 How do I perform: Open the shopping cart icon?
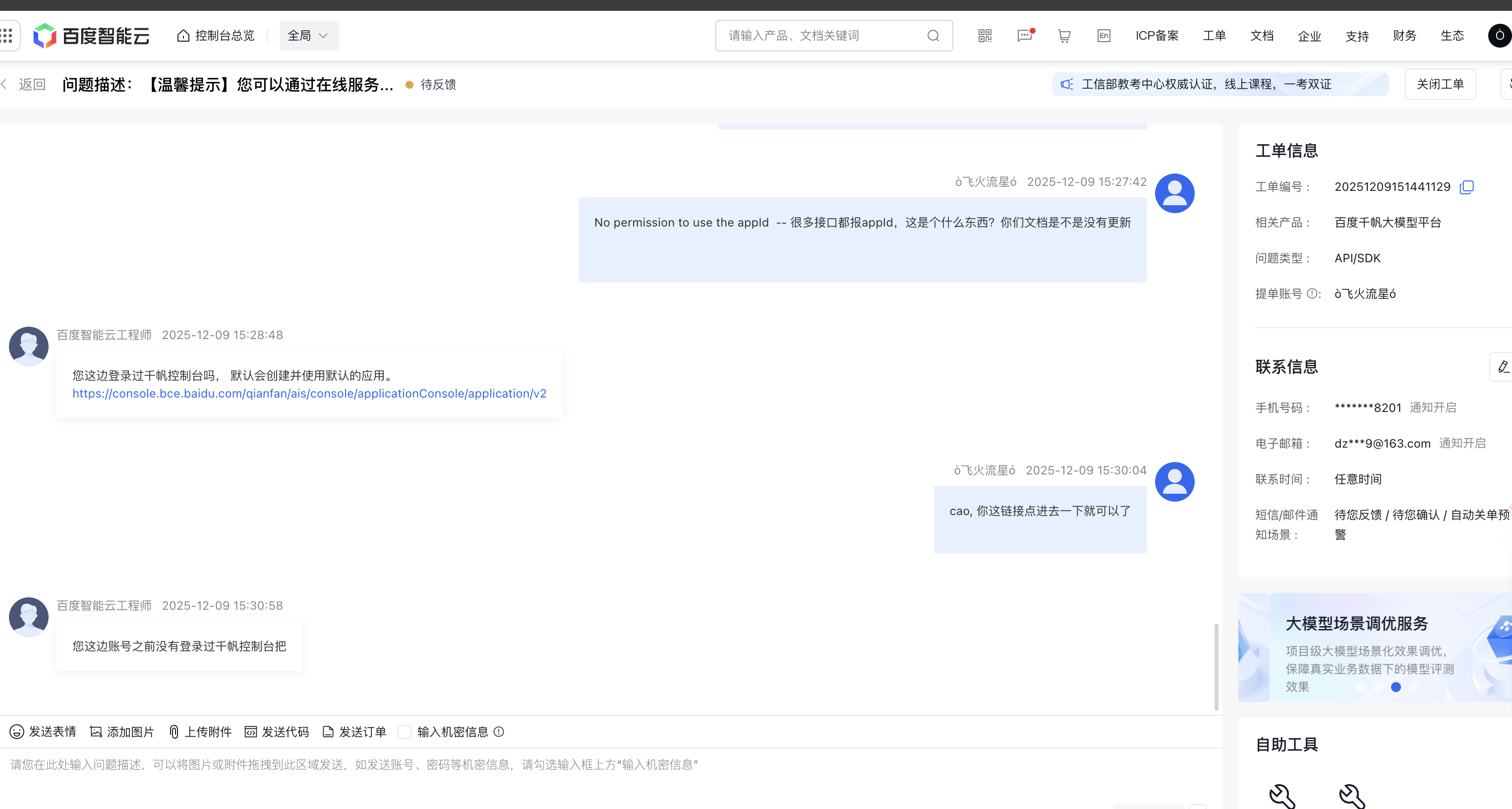click(1064, 36)
